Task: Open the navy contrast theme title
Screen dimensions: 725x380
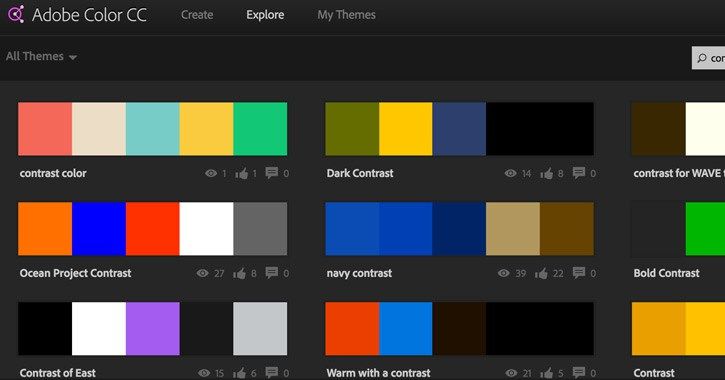Action: (x=359, y=273)
